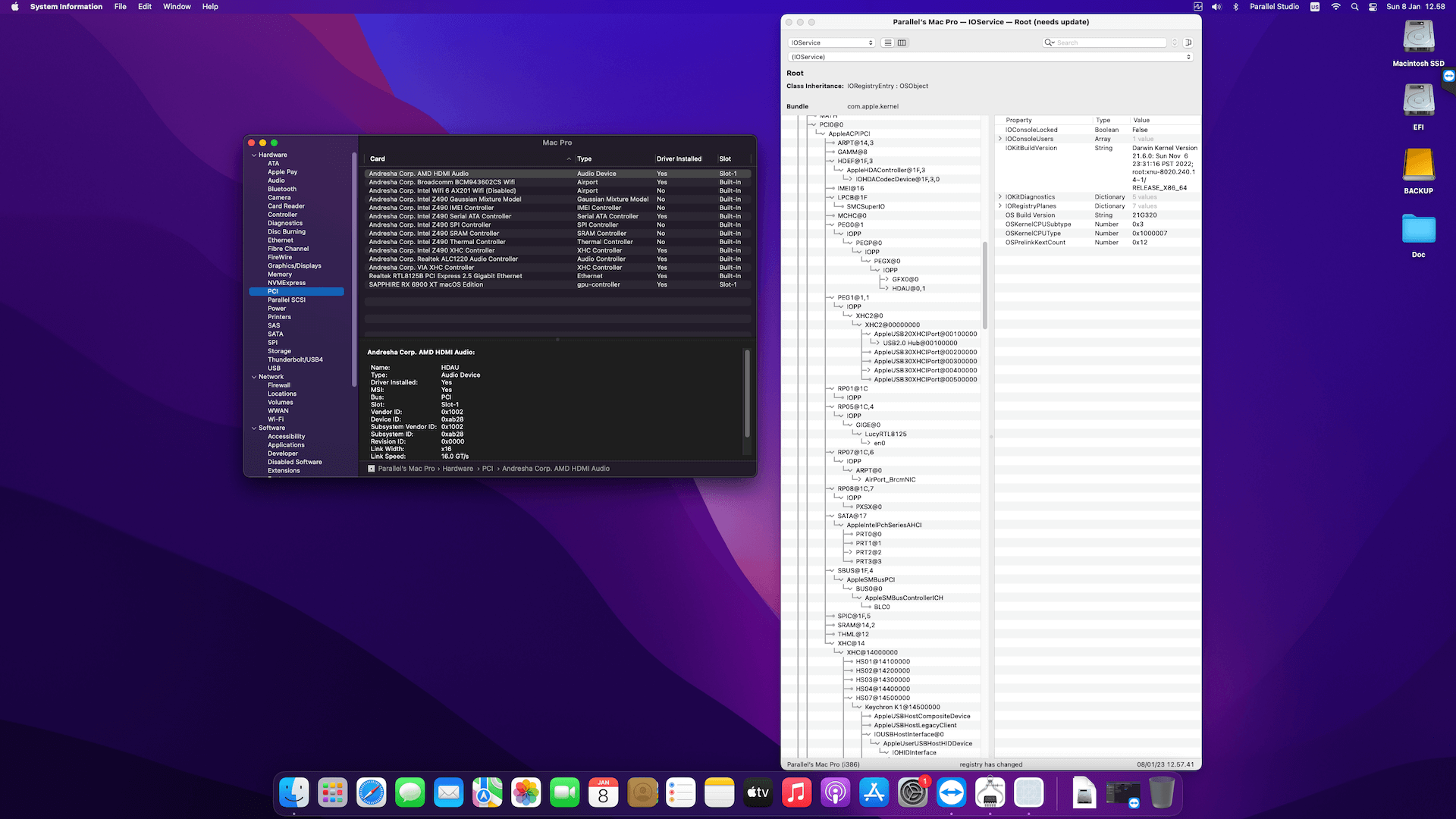Open TeamViewer from the dock
The width and height of the screenshot is (1456, 819).
coord(951,792)
